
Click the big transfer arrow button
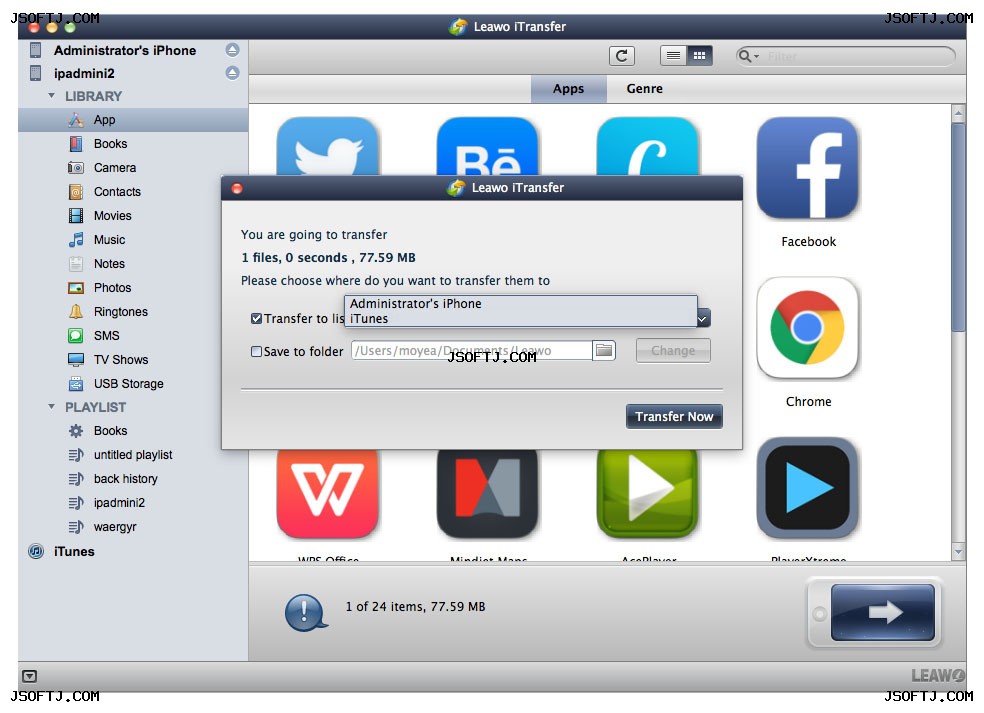(882, 613)
